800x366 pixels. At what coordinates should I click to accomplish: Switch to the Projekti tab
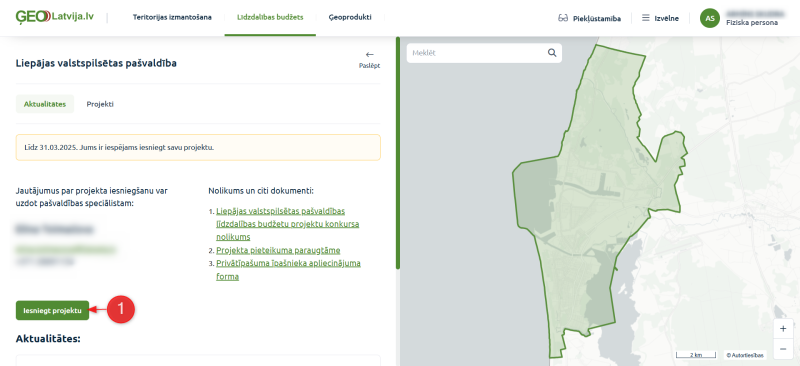pos(100,104)
